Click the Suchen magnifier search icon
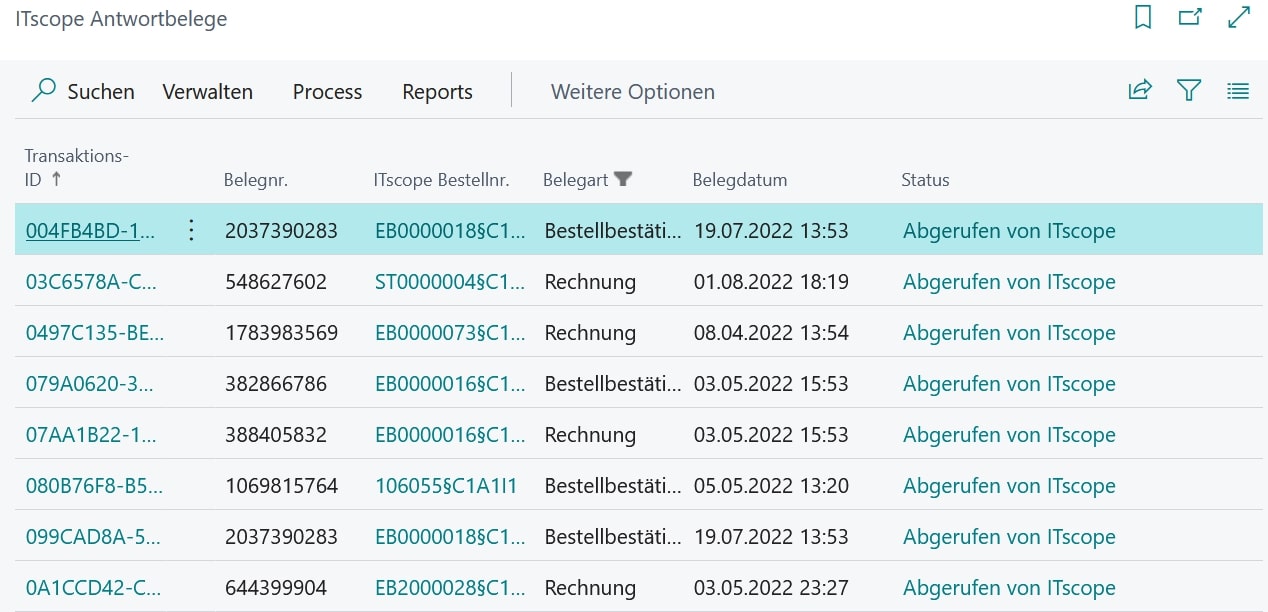The image size is (1268, 612). [44, 91]
